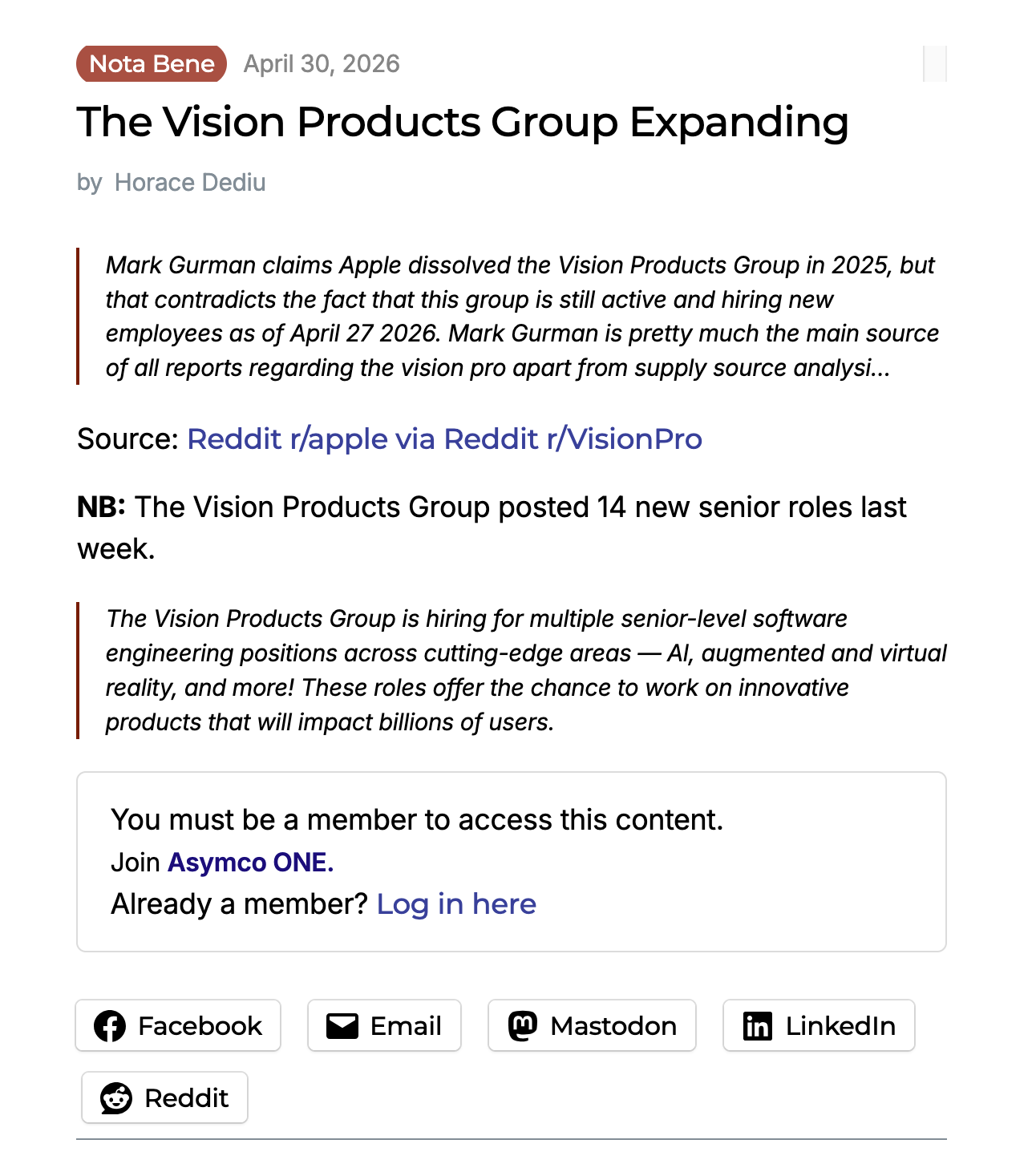Viewport: 1036px width, 1172px height.
Task: Visit author Horace Dediu's page
Action: pos(190,183)
